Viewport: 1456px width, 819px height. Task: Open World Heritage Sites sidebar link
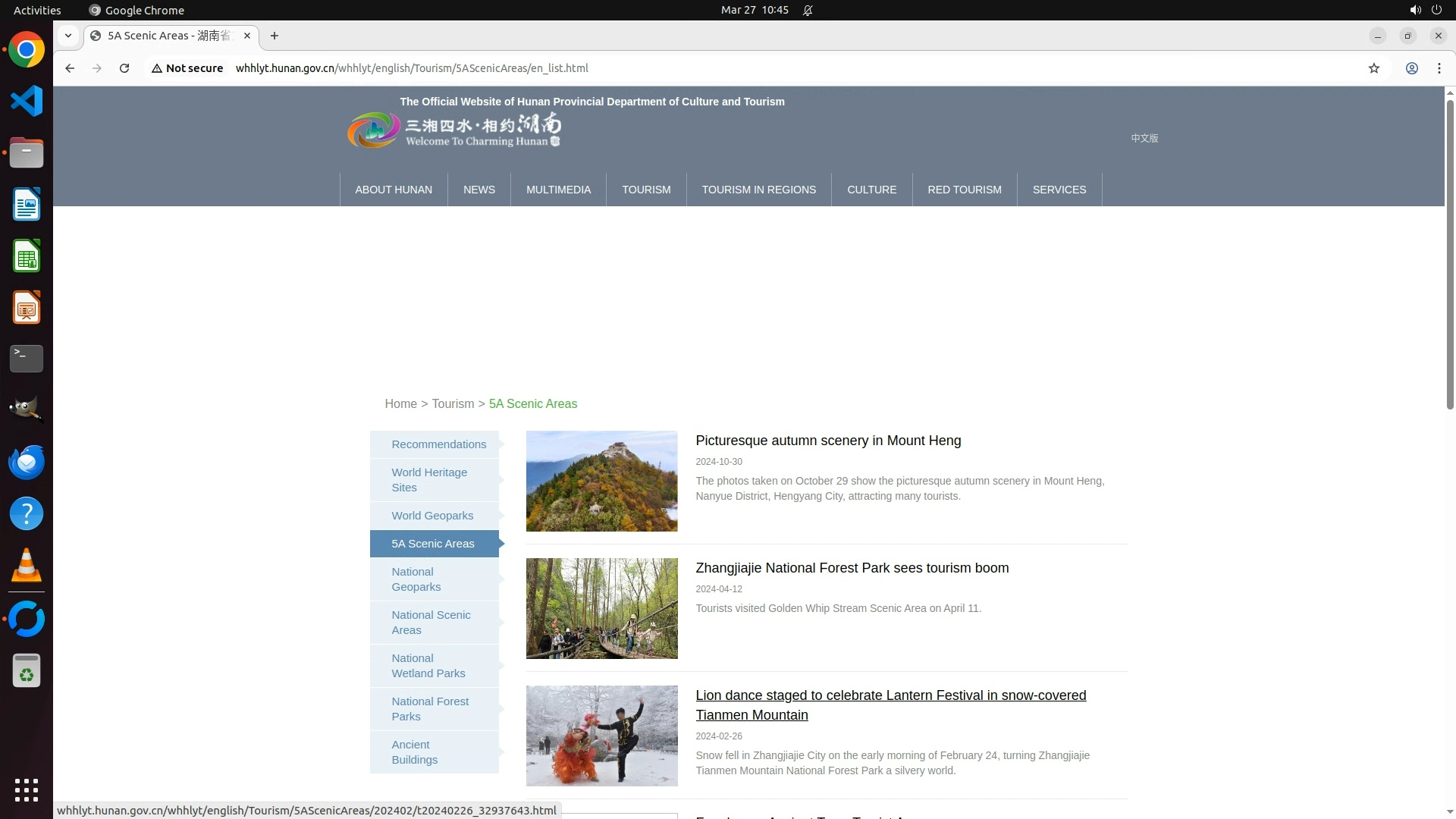tap(429, 479)
